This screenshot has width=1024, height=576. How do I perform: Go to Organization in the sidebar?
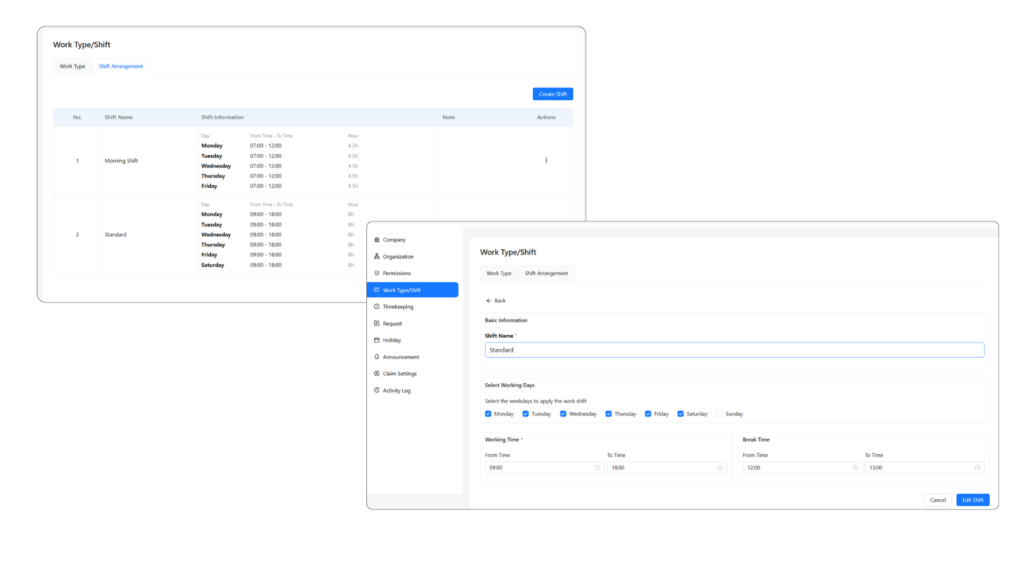point(397,257)
